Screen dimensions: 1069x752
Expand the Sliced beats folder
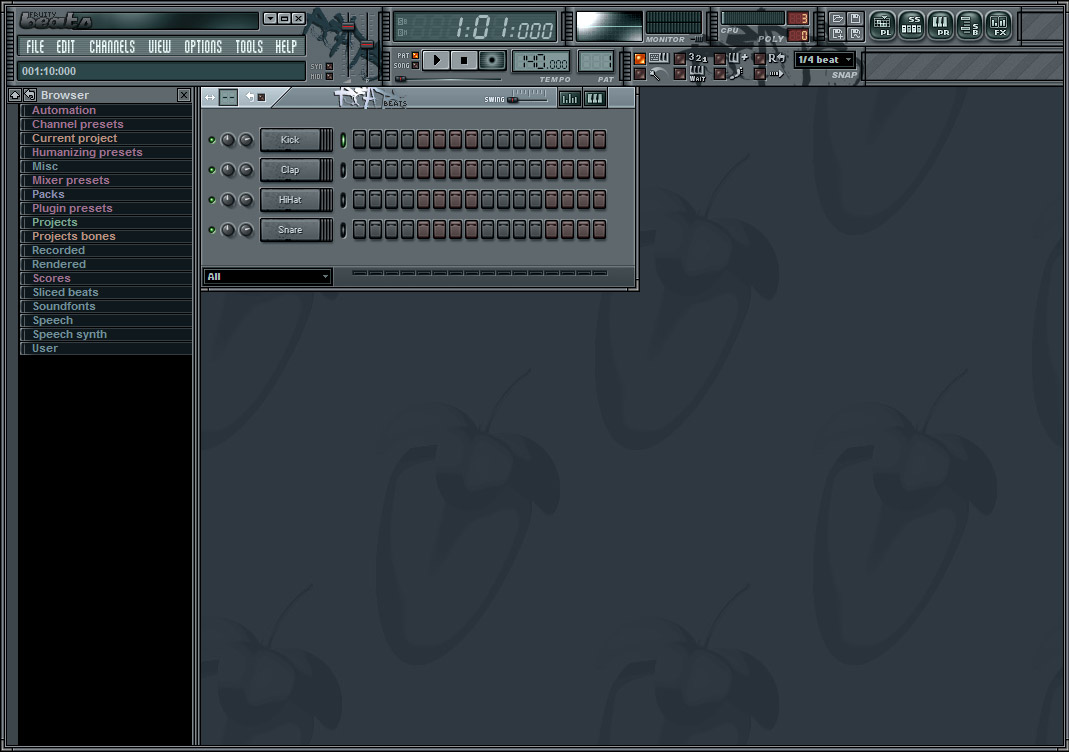pyautogui.click(x=106, y=292)
